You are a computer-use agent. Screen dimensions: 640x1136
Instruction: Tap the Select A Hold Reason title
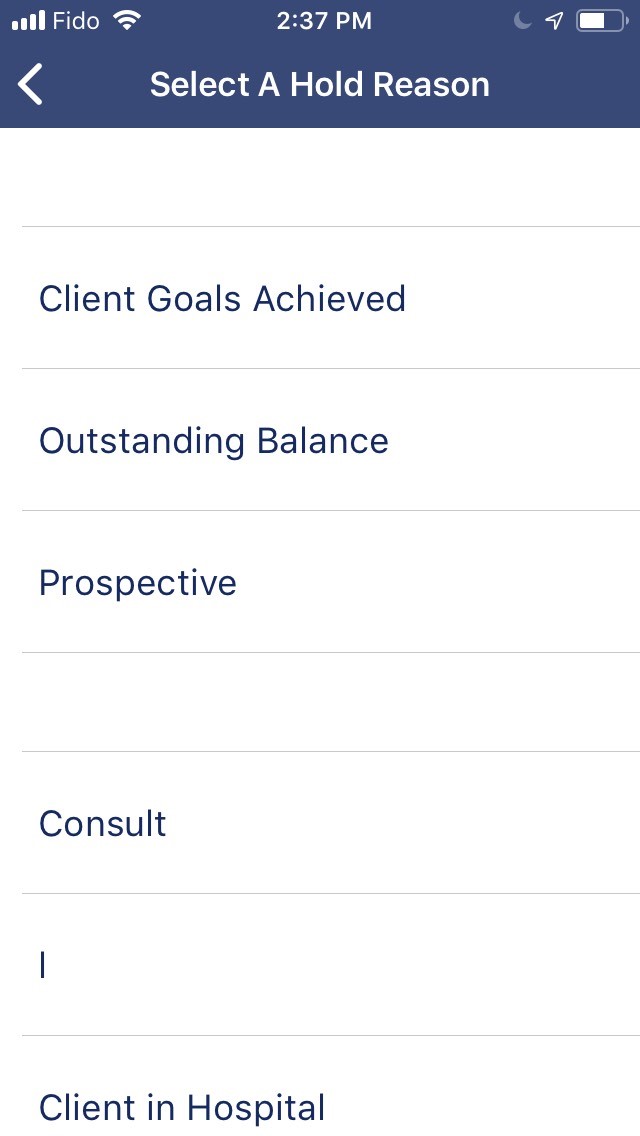click(320, 84)
